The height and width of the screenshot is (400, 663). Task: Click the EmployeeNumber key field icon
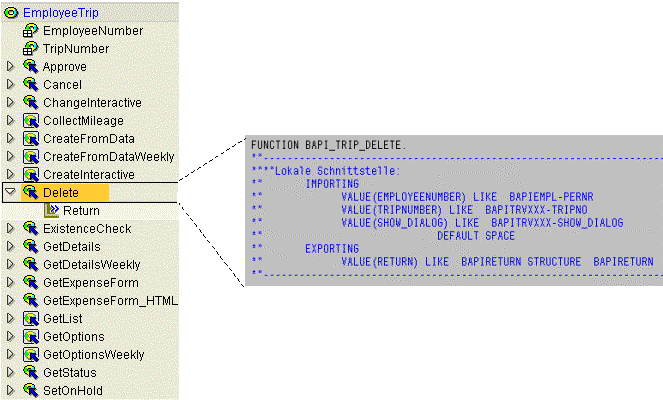click(x=30, y=31)
